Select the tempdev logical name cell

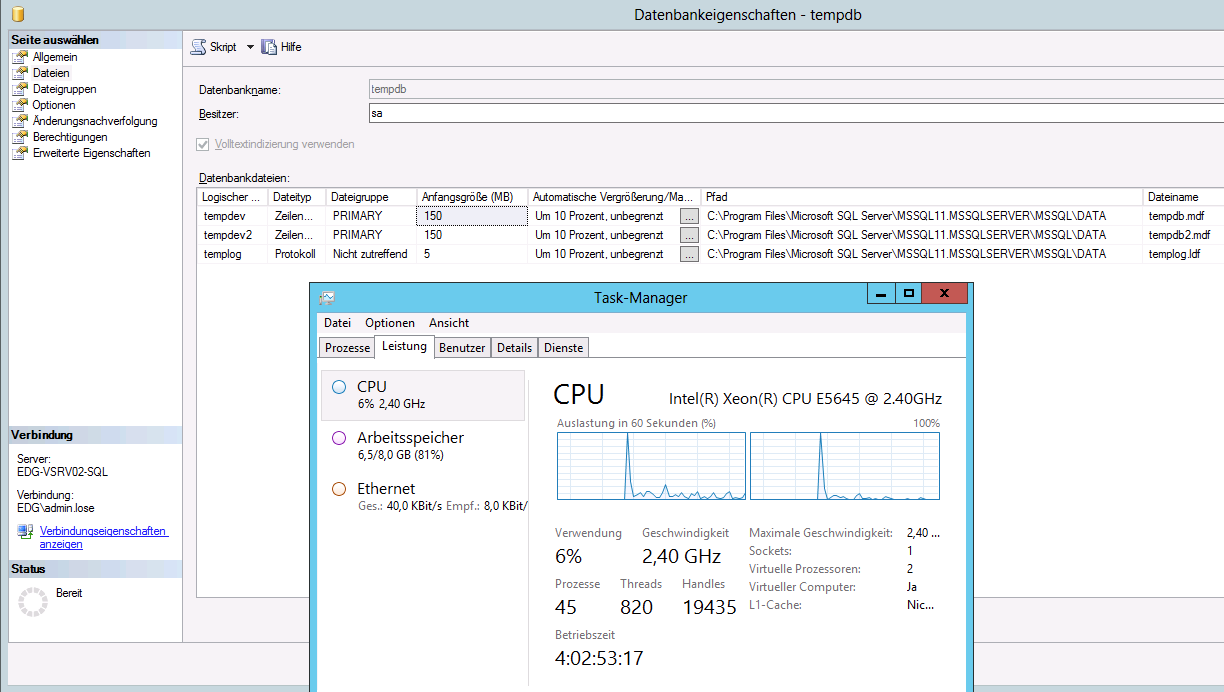232,216
